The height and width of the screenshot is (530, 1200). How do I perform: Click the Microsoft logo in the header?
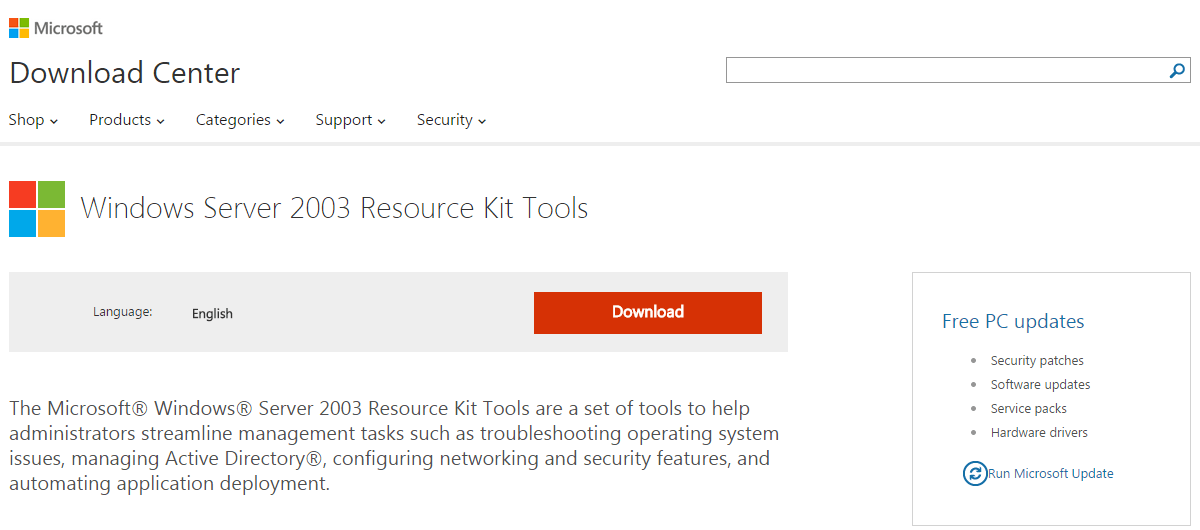tap(56, 28)
